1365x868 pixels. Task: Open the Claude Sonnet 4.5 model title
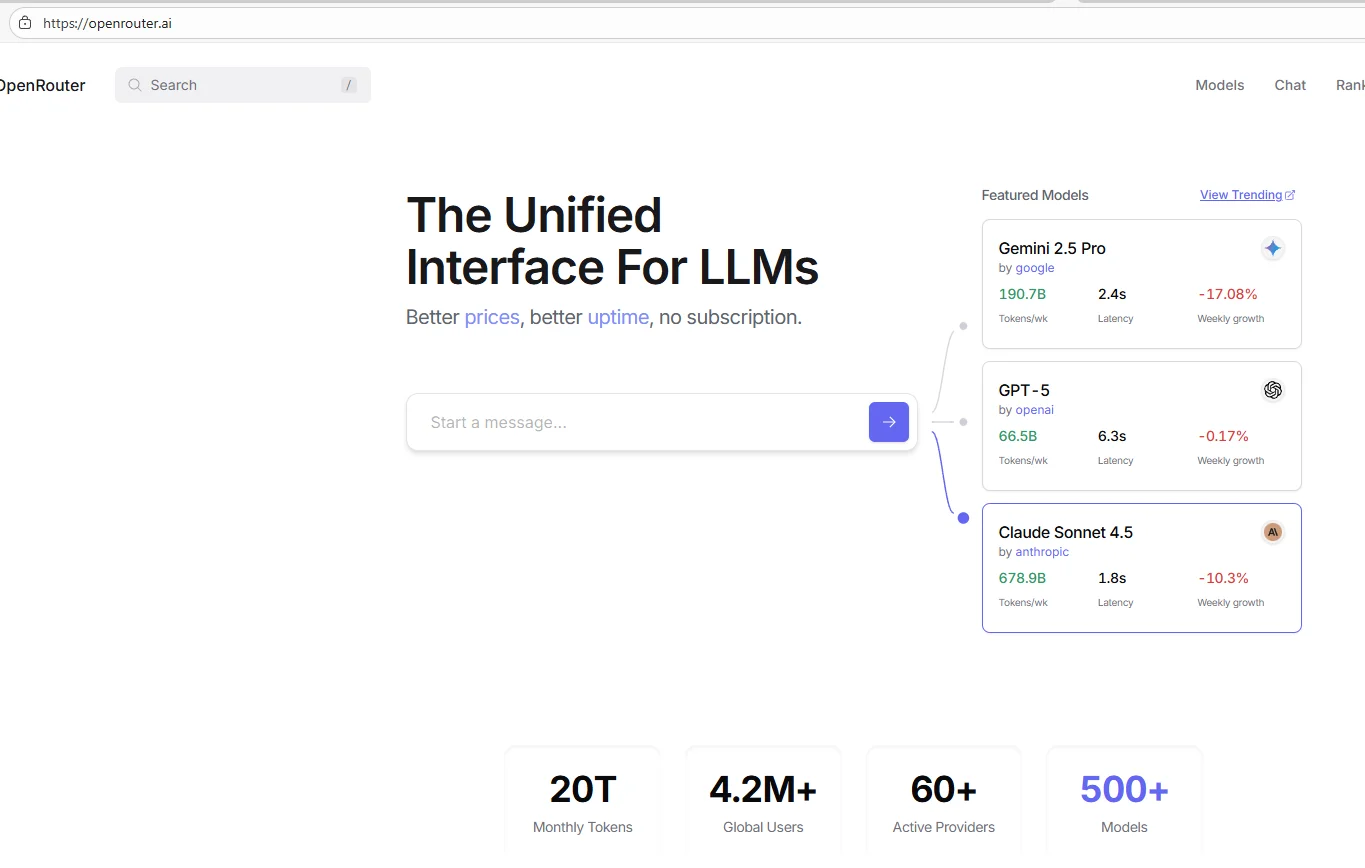[x=1066, y=532]
